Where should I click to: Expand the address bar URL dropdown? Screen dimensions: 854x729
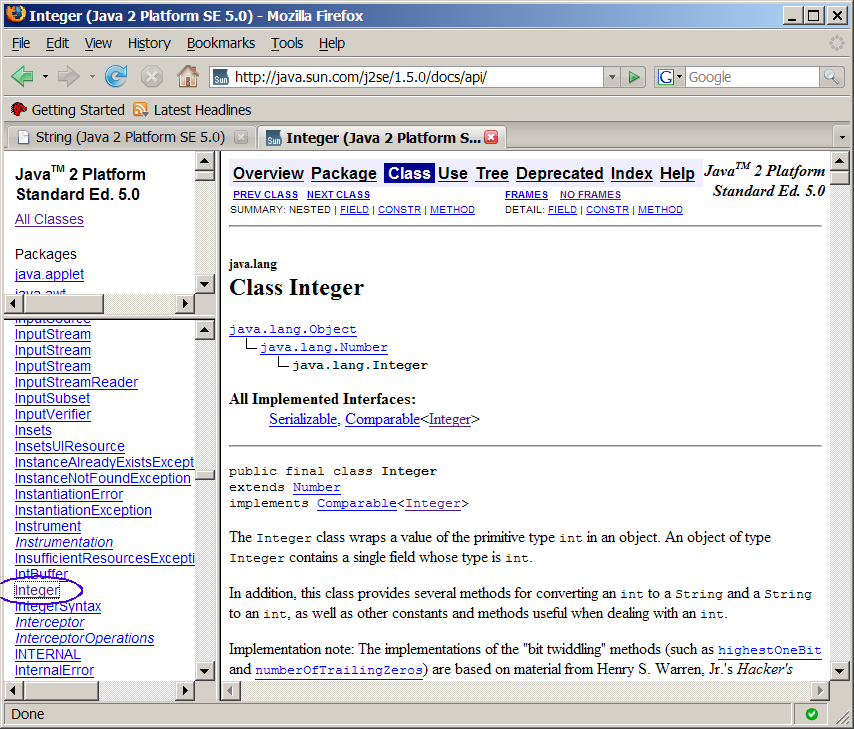(x=612, y=77)
